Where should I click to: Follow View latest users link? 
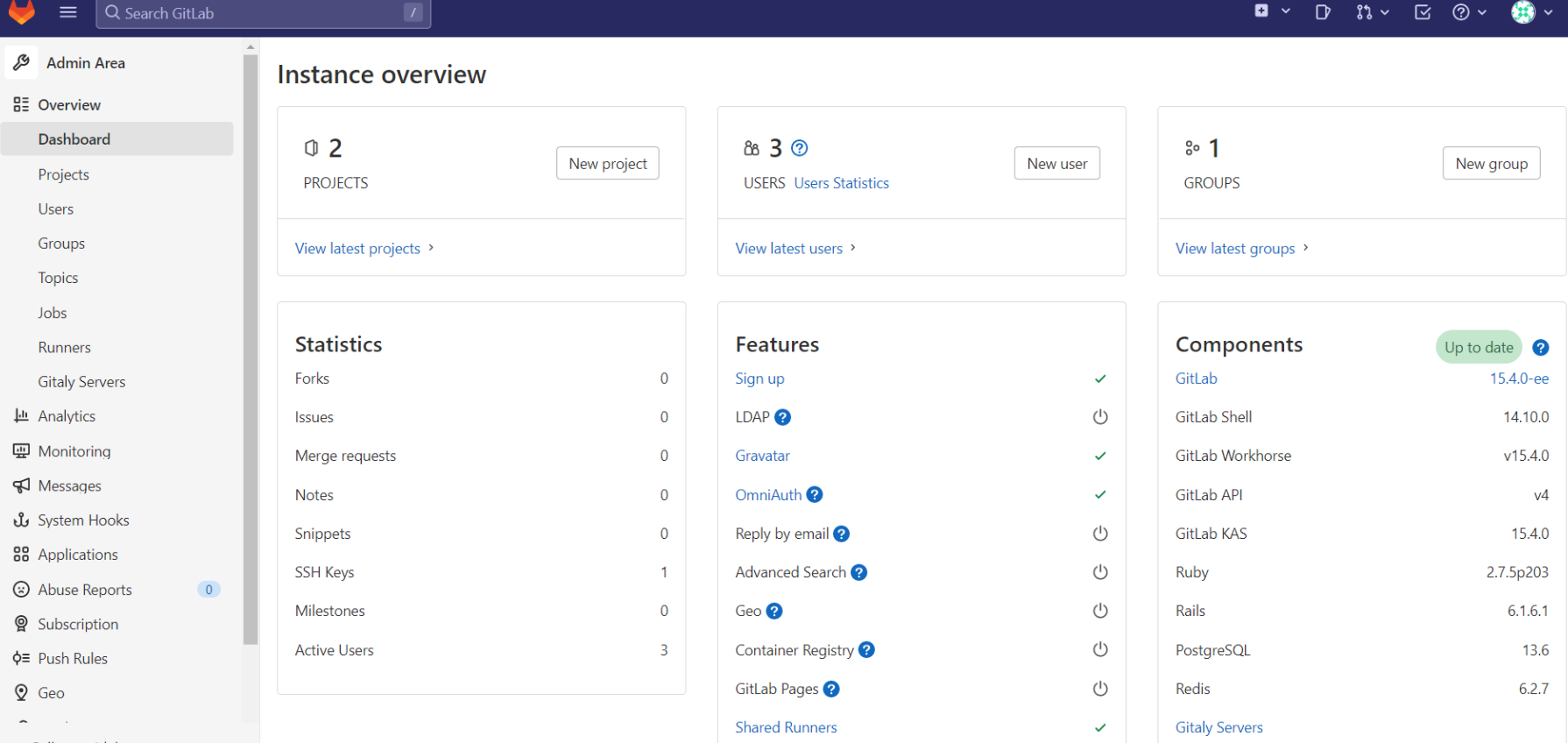point(795,249)
